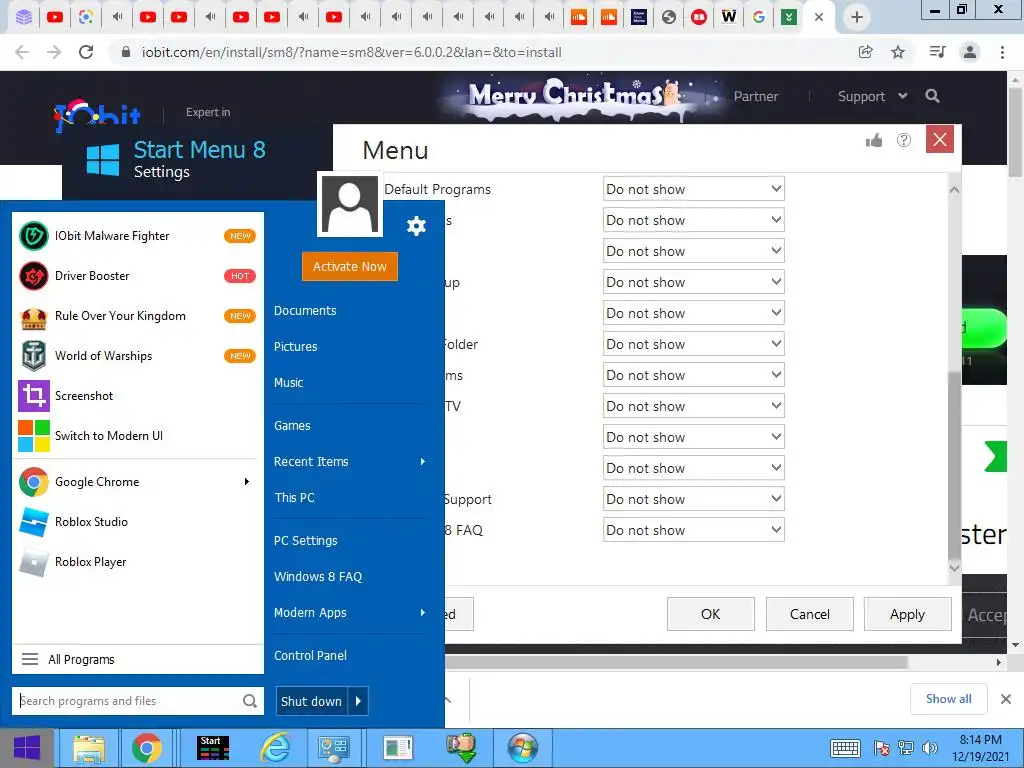Screen dimensions: 1024x768
Task: Open File Explorer from taskbar
Action: click(x=89, y=748)
